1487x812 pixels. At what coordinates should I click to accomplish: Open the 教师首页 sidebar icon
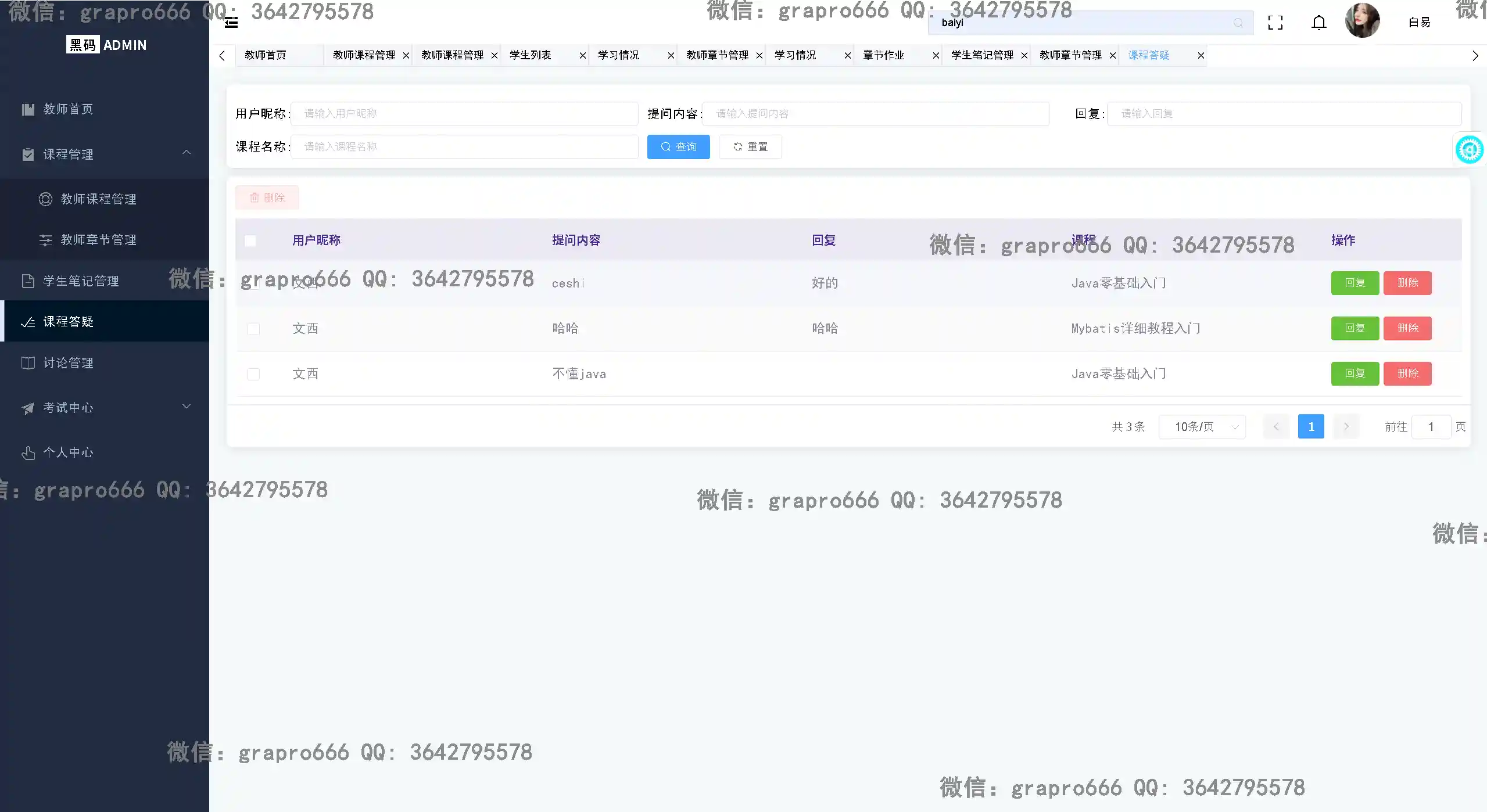28,109
